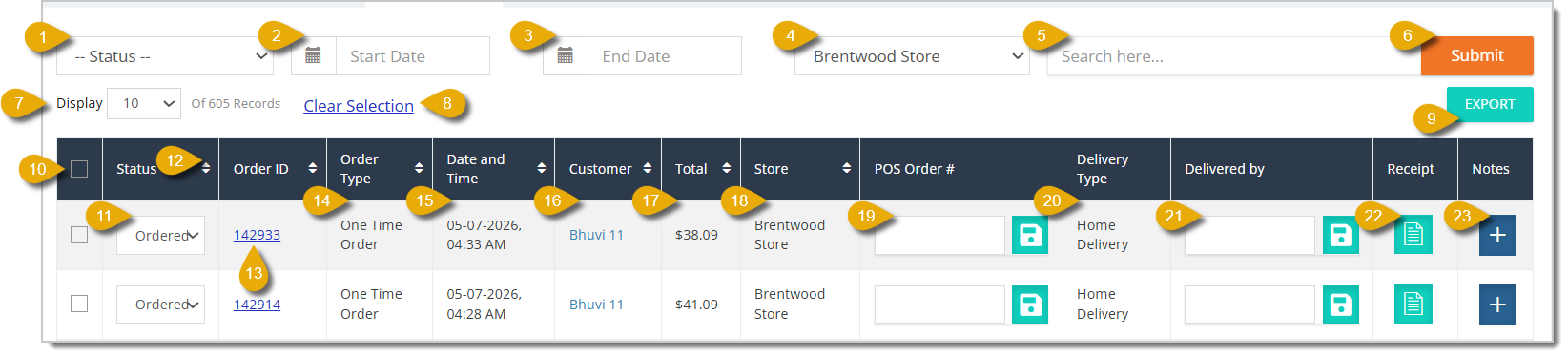Open customer Bhuvi 11 for order 142933
The height and width of the screenshot is (357, 1568).
pos(596,235)
